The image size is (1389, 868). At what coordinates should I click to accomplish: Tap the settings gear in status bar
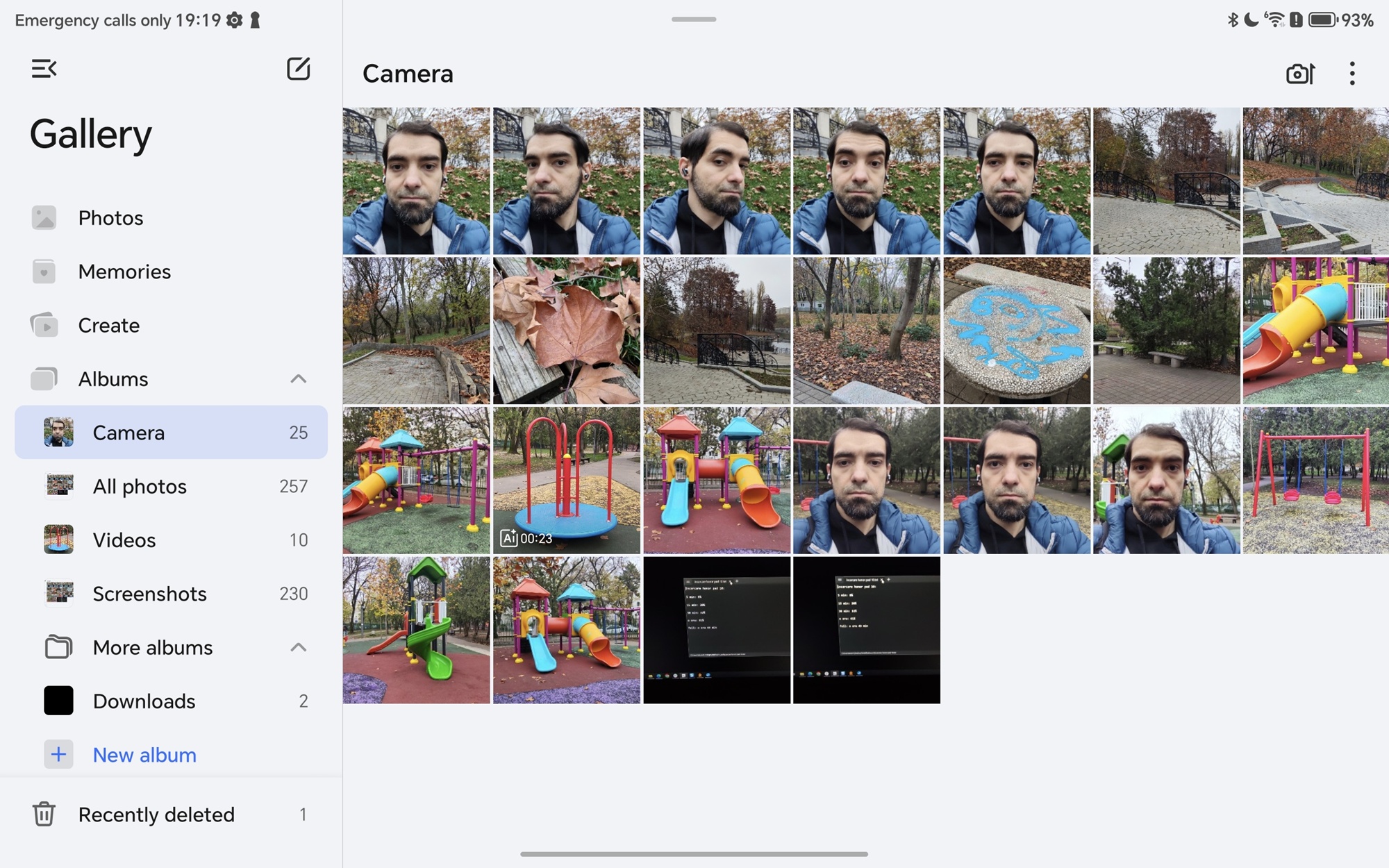pyautogui.click(x=235, y=20)
